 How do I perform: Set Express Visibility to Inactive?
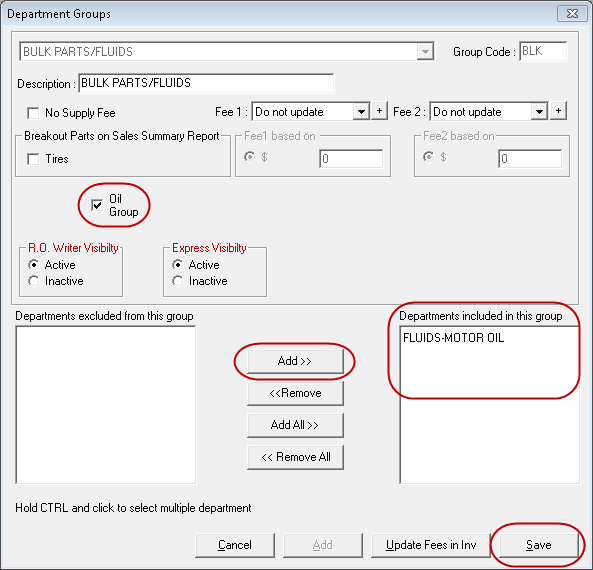[x=177, y=281]
